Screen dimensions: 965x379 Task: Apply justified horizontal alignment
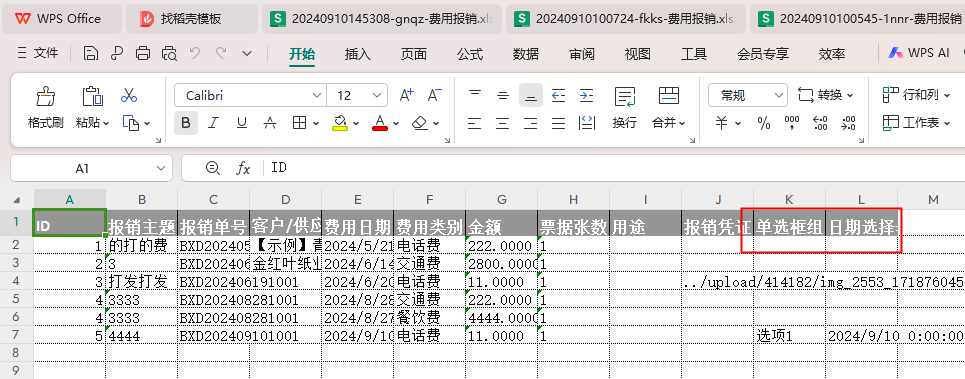(x=558, y=123)
